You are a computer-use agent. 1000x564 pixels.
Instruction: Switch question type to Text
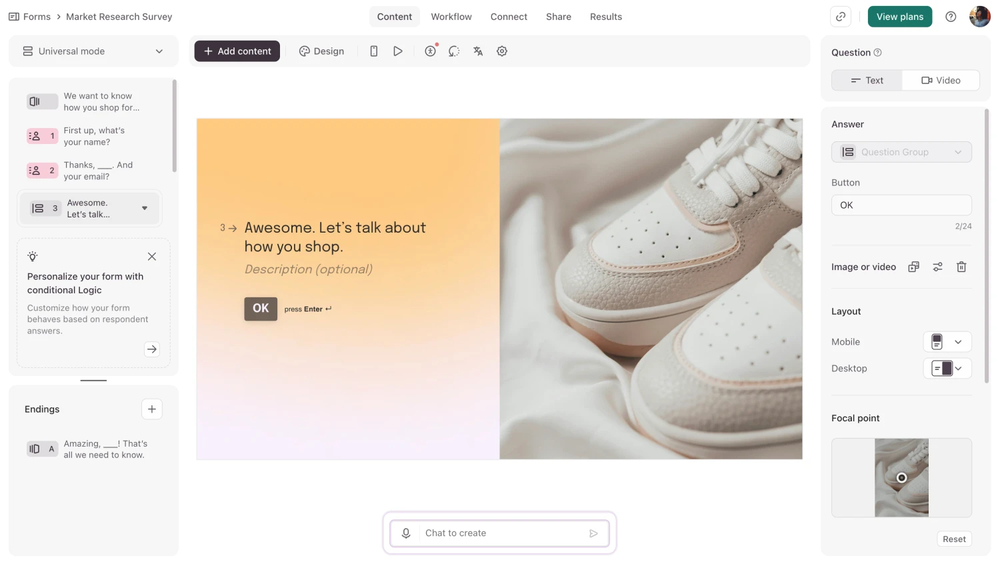click(x=867, y=80)
